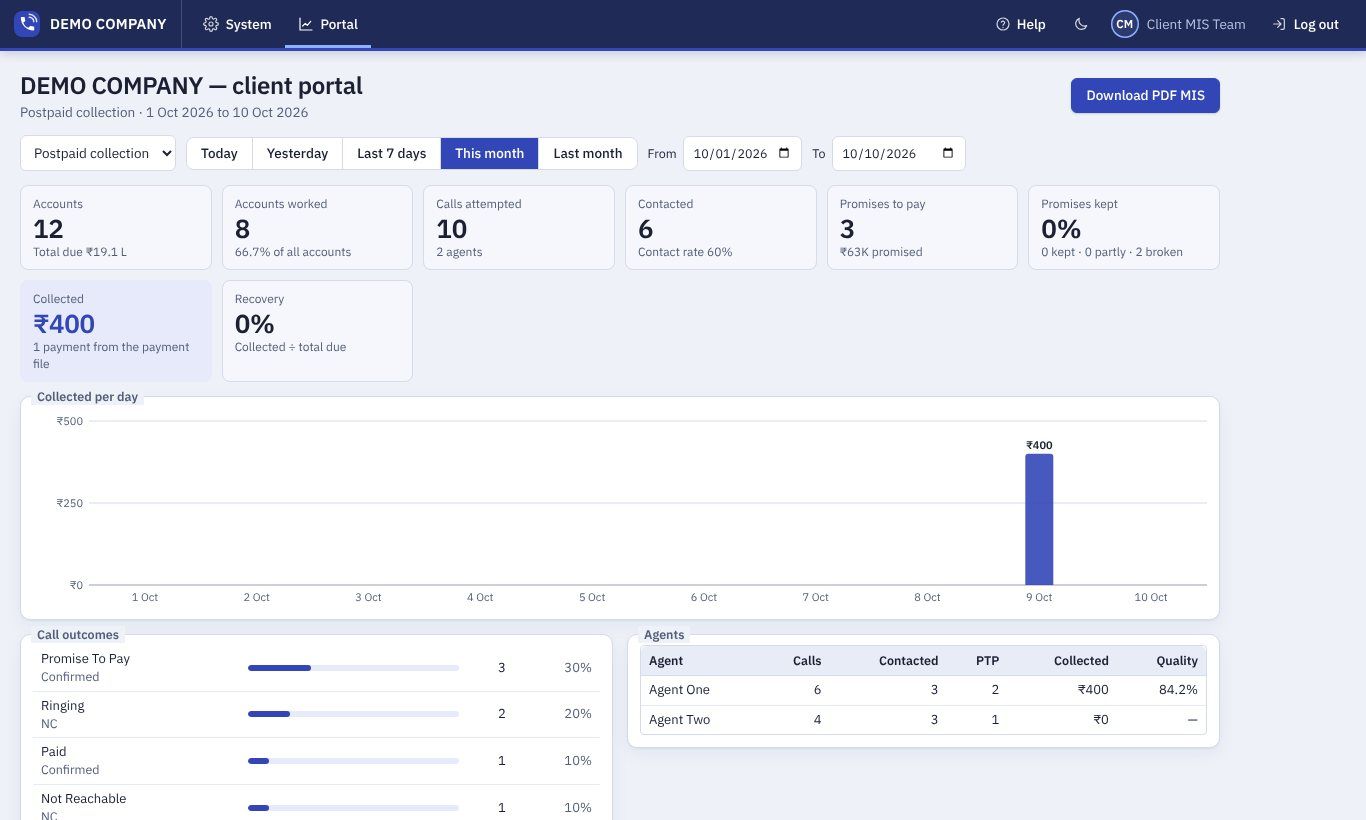Click the Promises to pay card
Viewport: 1366px width, 820px height.
click(x=922, y=227)
